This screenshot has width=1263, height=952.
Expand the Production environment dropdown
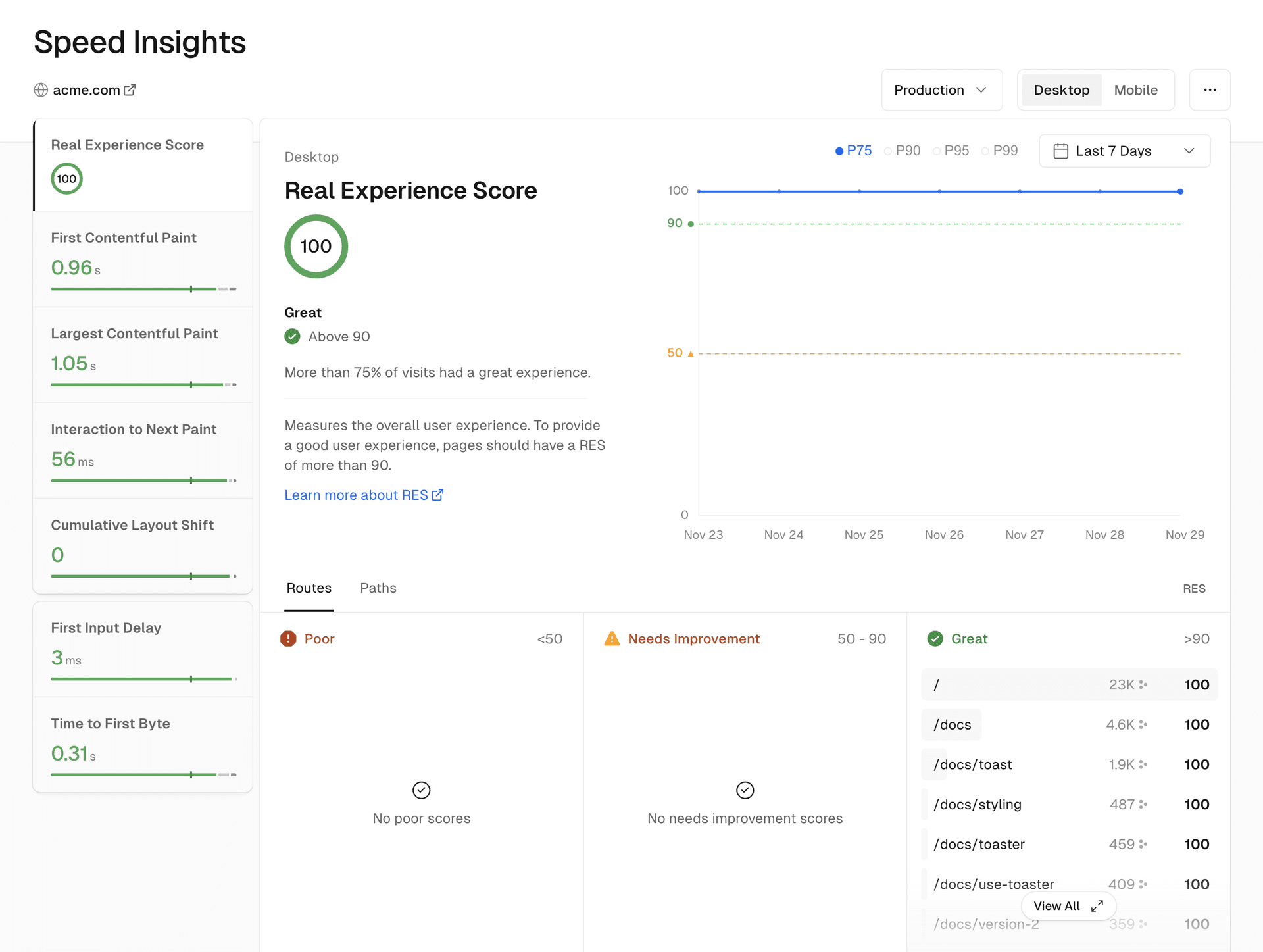click(x=939, y=89)
